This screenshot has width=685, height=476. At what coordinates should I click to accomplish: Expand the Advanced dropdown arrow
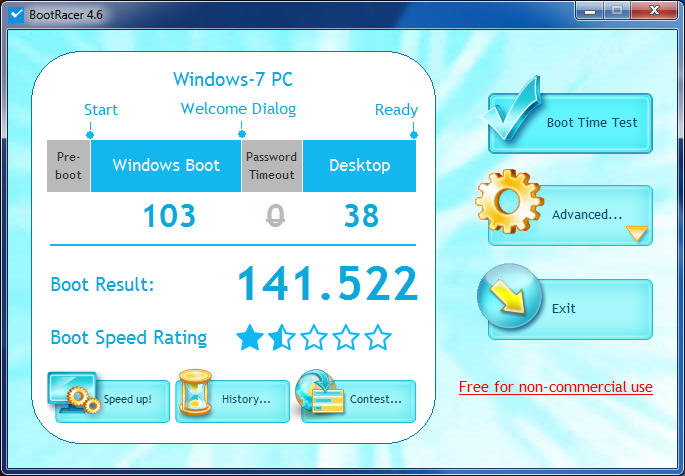[x=637, y=233]
